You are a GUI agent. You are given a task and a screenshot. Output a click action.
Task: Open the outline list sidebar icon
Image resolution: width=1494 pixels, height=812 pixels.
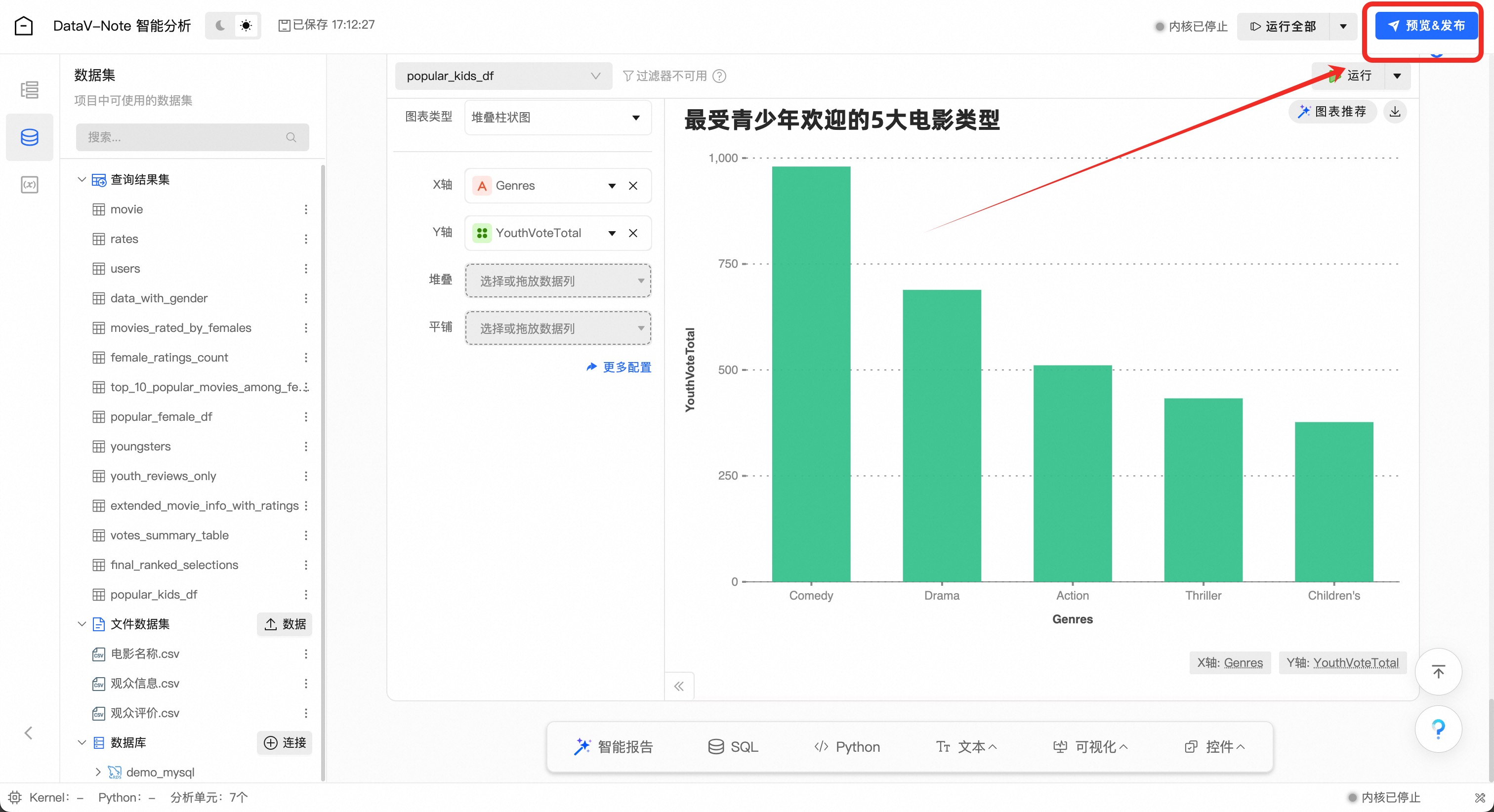tap(30, 90)
